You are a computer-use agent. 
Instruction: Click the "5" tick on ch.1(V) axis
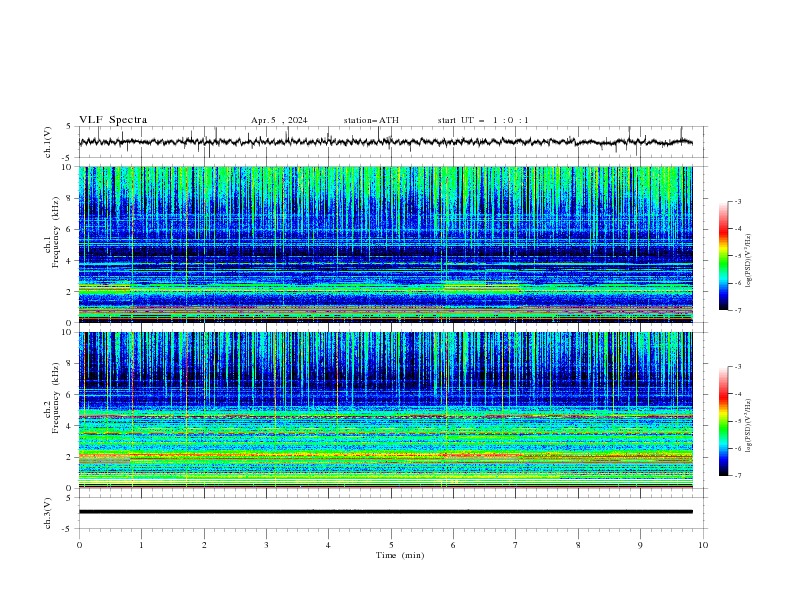pyautogui.click(x=69, y=126)
